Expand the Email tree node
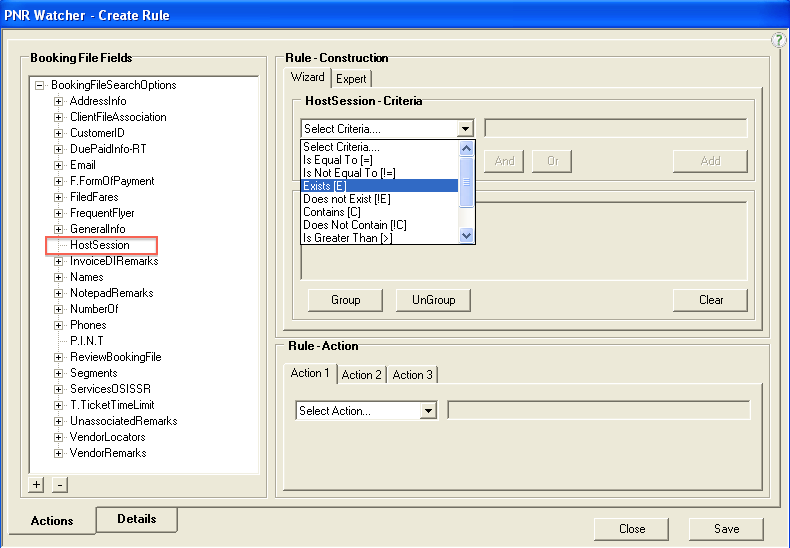The image size is (790, 548). click(58, 165)
